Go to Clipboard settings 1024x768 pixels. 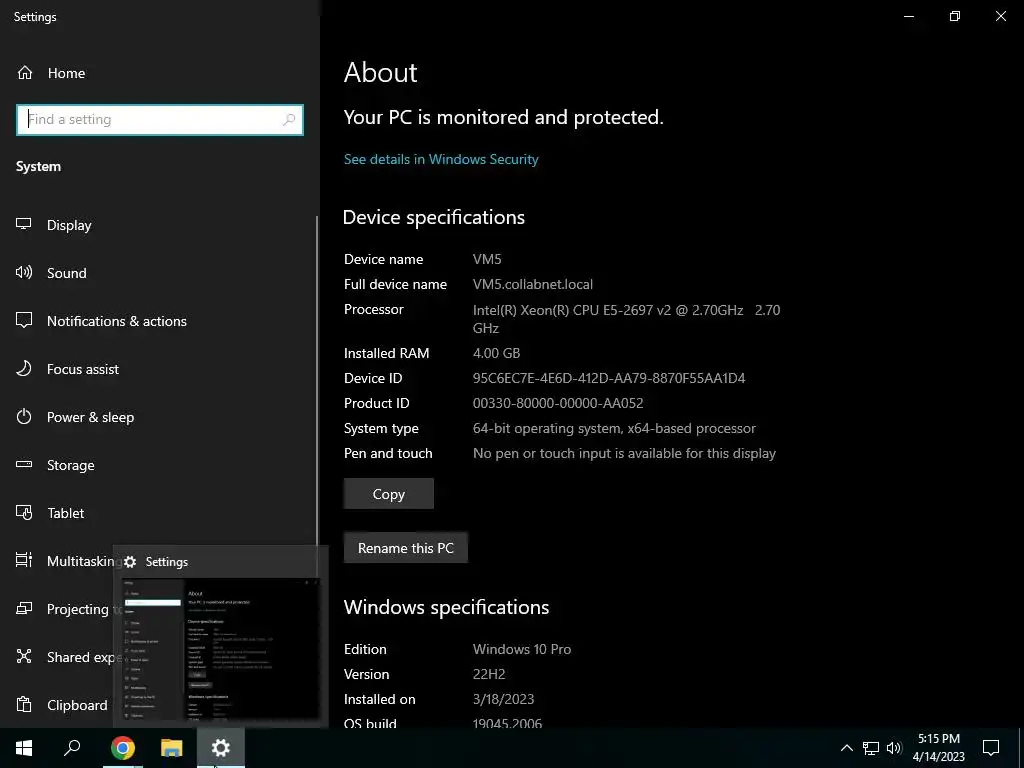[77, 705]
